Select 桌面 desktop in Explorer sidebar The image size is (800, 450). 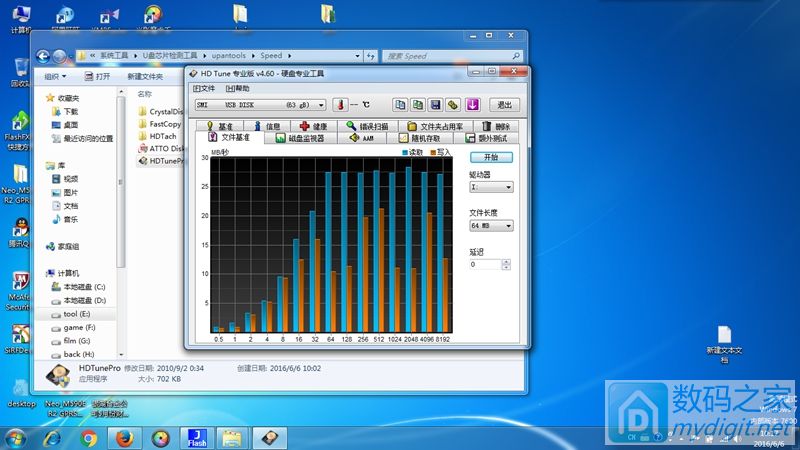coord(65,124)
